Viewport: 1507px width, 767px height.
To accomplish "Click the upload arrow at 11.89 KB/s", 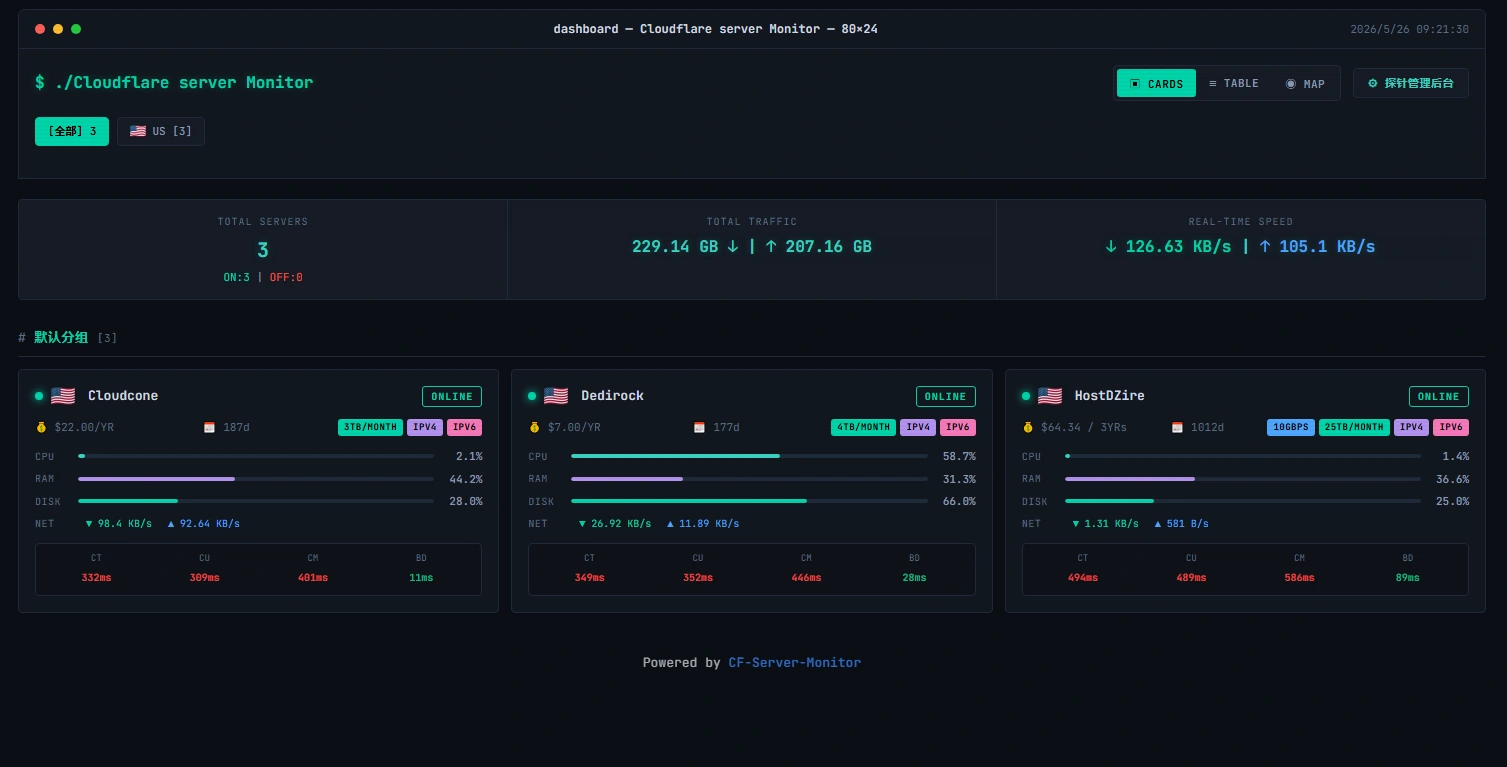I will [x=671, y=524].
